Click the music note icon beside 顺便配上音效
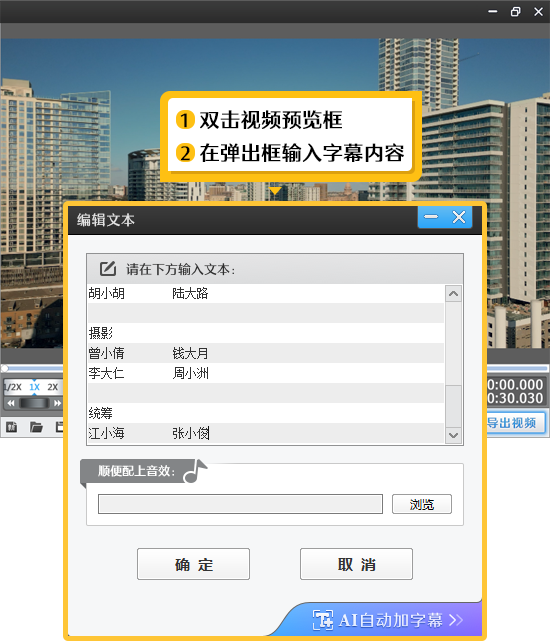 point(195,471)
